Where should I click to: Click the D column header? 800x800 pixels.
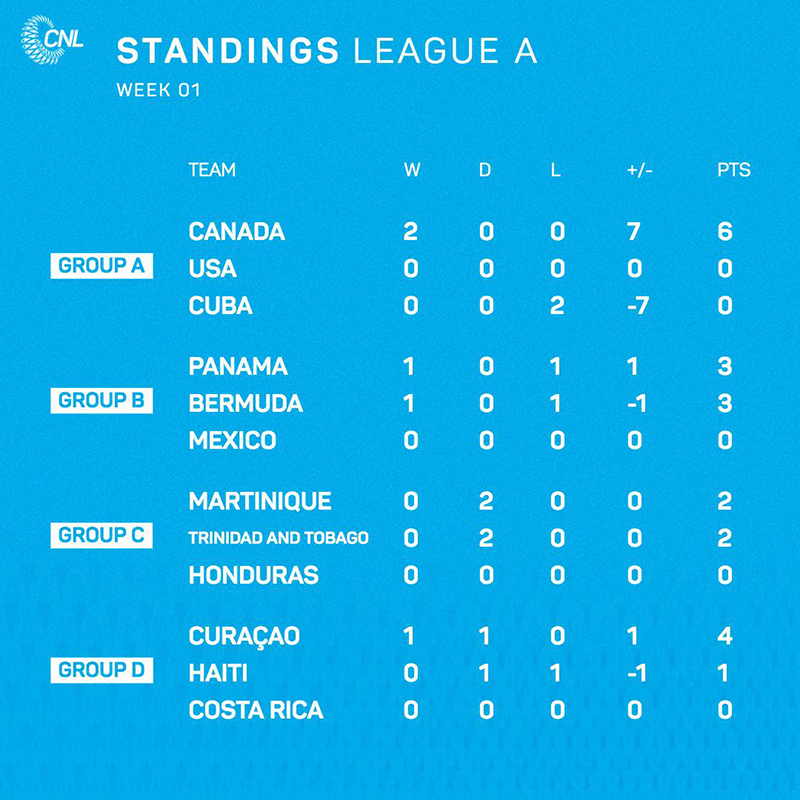(485, 170)
